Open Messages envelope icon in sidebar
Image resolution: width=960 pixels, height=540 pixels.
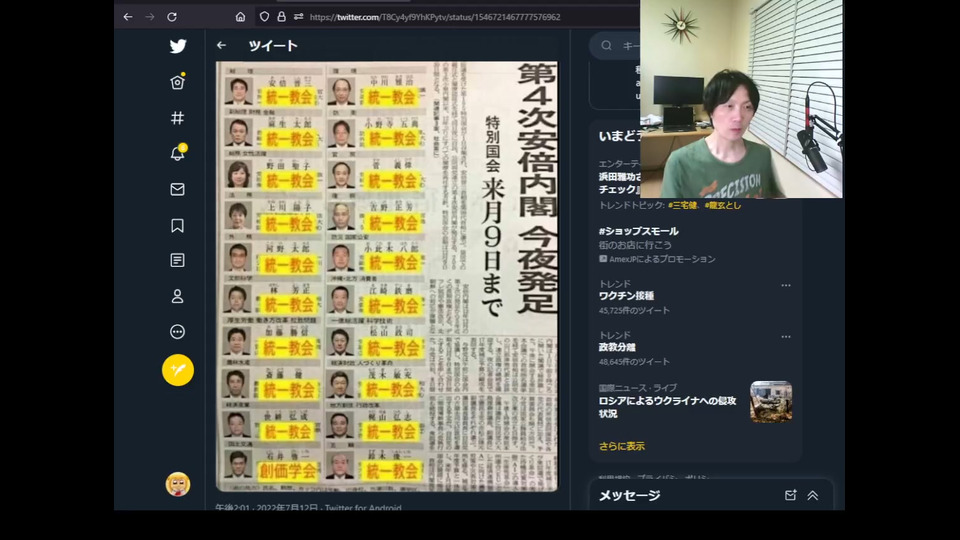tap(178, 189)
